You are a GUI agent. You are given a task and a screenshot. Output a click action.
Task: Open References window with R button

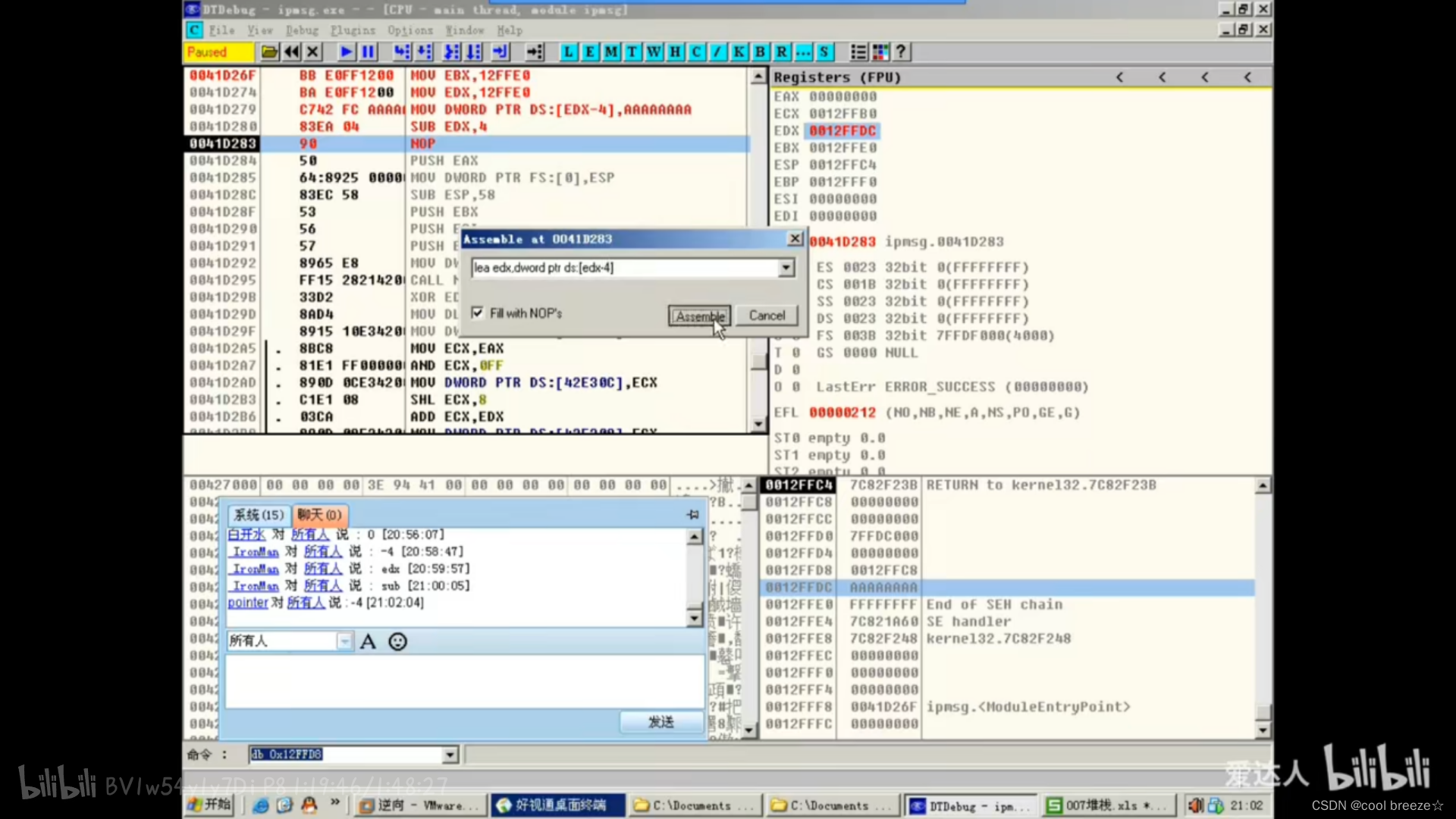click(781, 52)
